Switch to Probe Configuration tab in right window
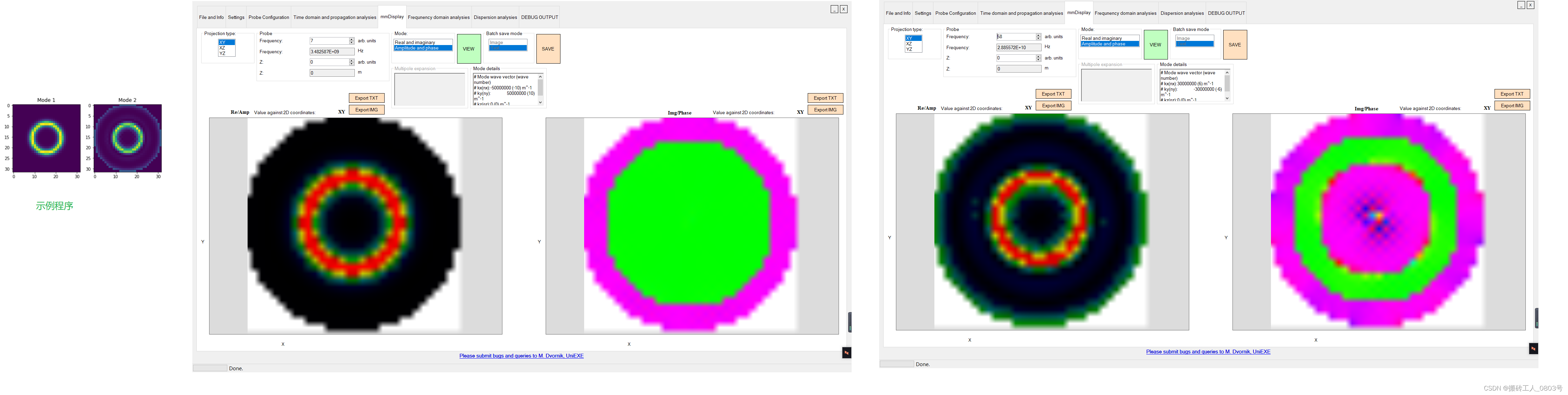This screenshot has width=1568, height=395. 955,13
